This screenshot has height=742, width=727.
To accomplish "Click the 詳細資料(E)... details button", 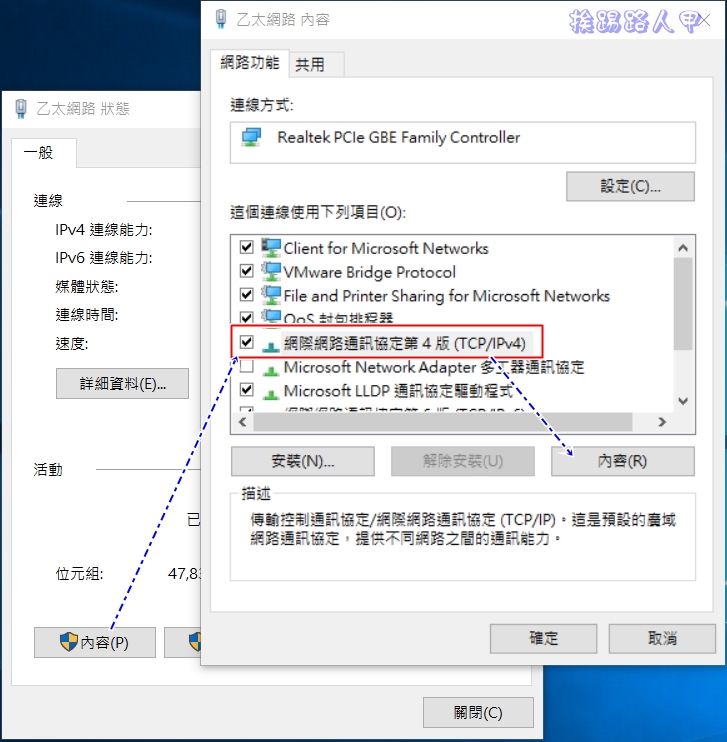I will point(122,383).
